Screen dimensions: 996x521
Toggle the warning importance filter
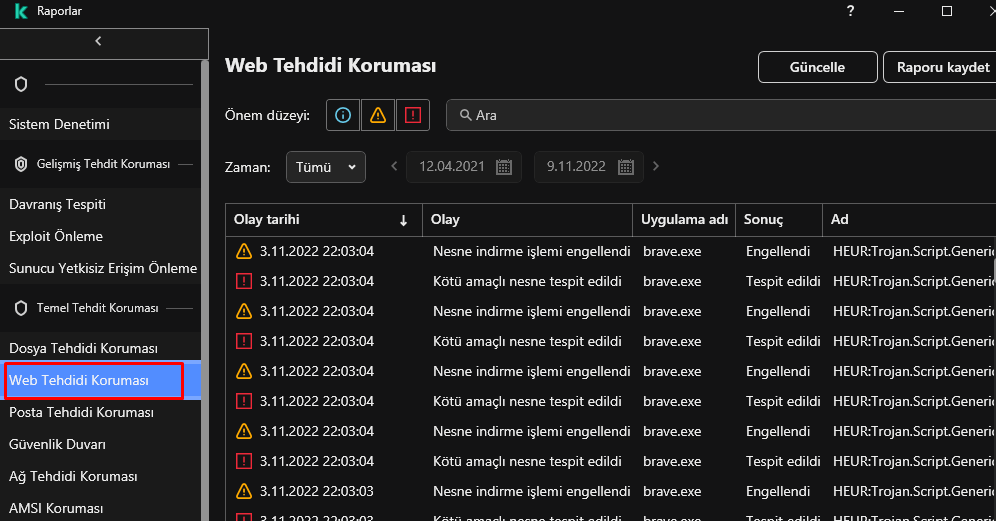(378, 115)
